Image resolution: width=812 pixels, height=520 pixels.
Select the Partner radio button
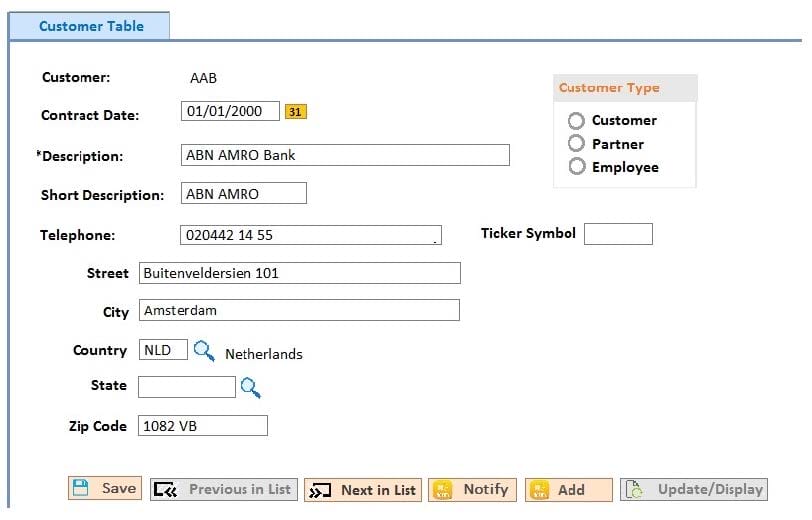pyautogui.click(x=576, y=144)
